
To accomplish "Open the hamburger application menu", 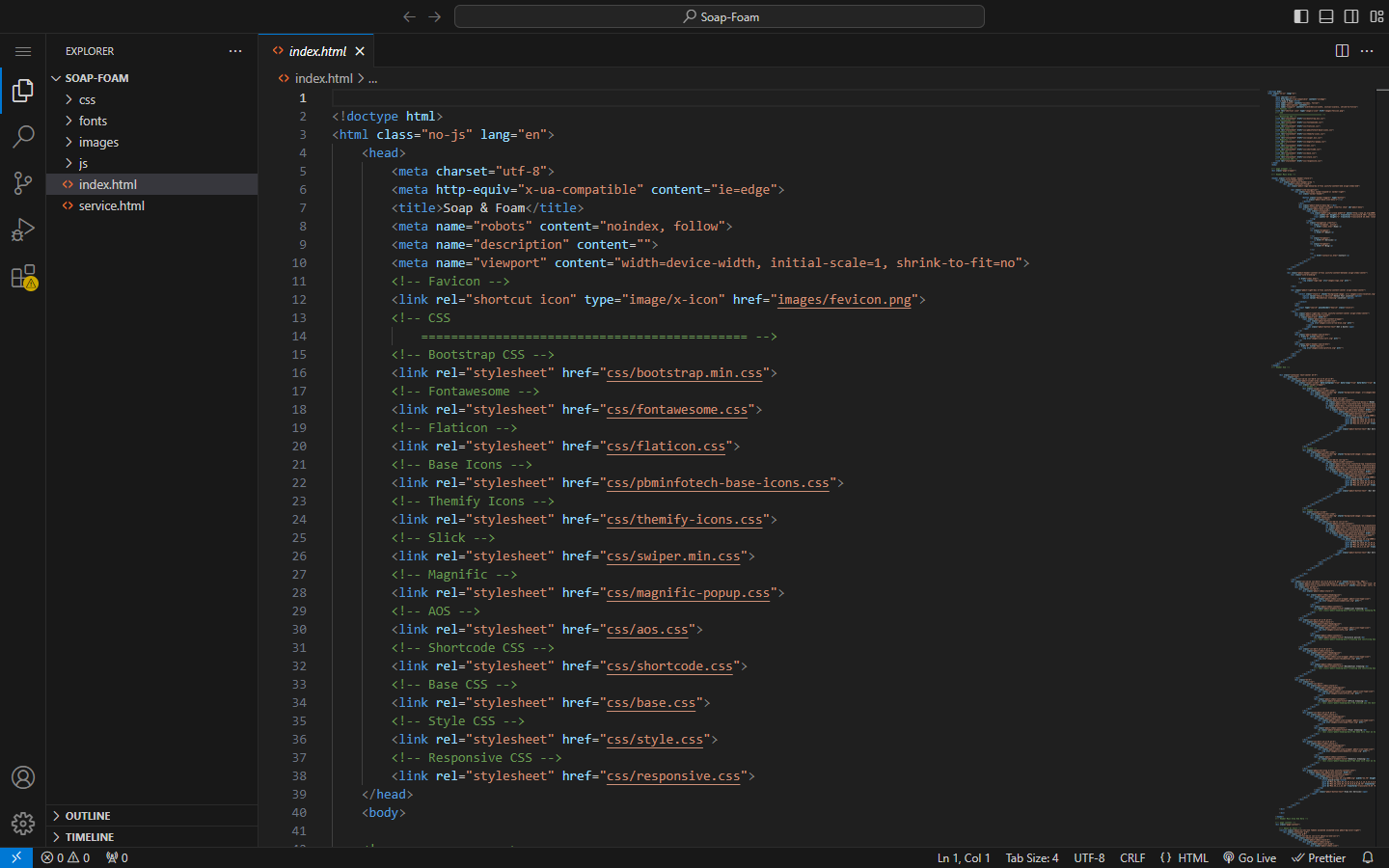I will click(x=23, y=51).
